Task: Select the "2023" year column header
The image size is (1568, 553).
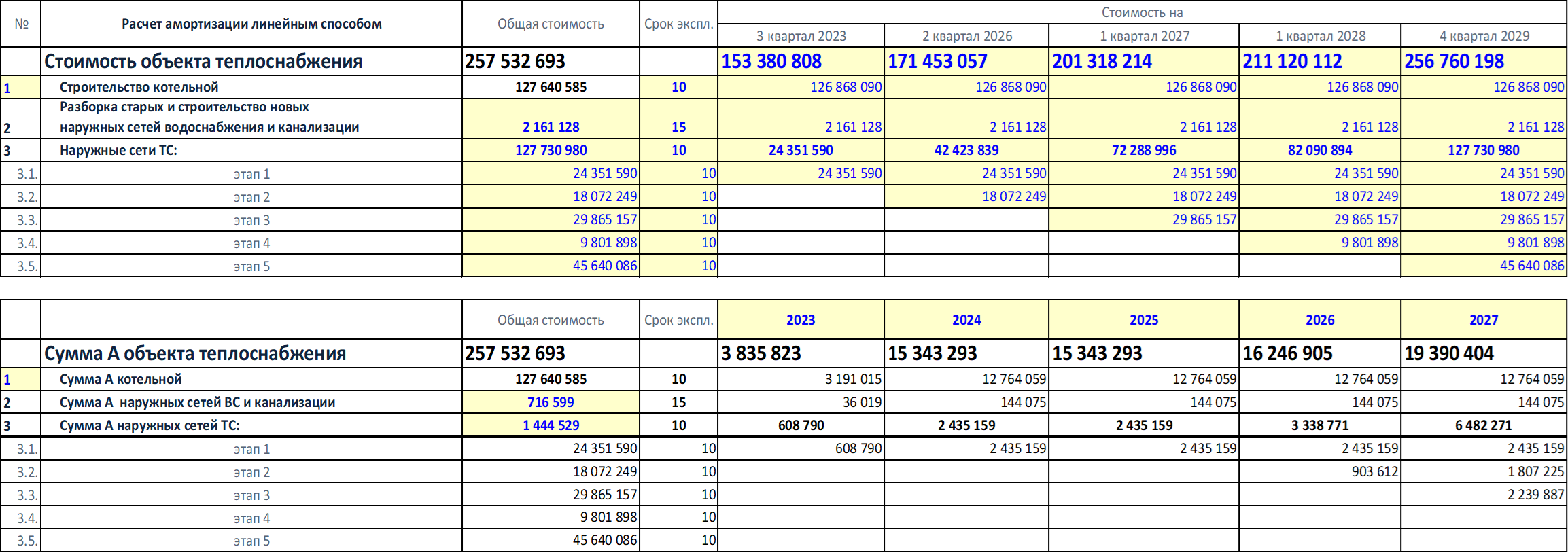Action: (x=801, y=320)
